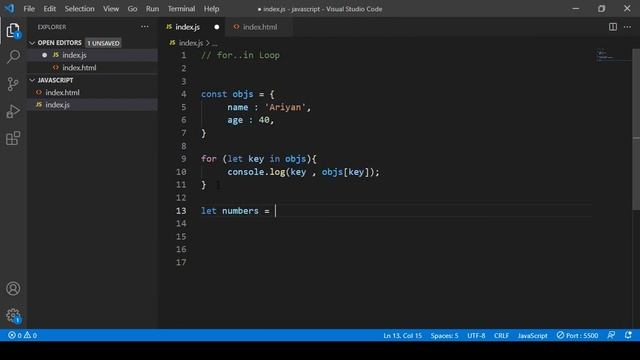
Task: Open the Extensions view
Action: pos(13,138)
